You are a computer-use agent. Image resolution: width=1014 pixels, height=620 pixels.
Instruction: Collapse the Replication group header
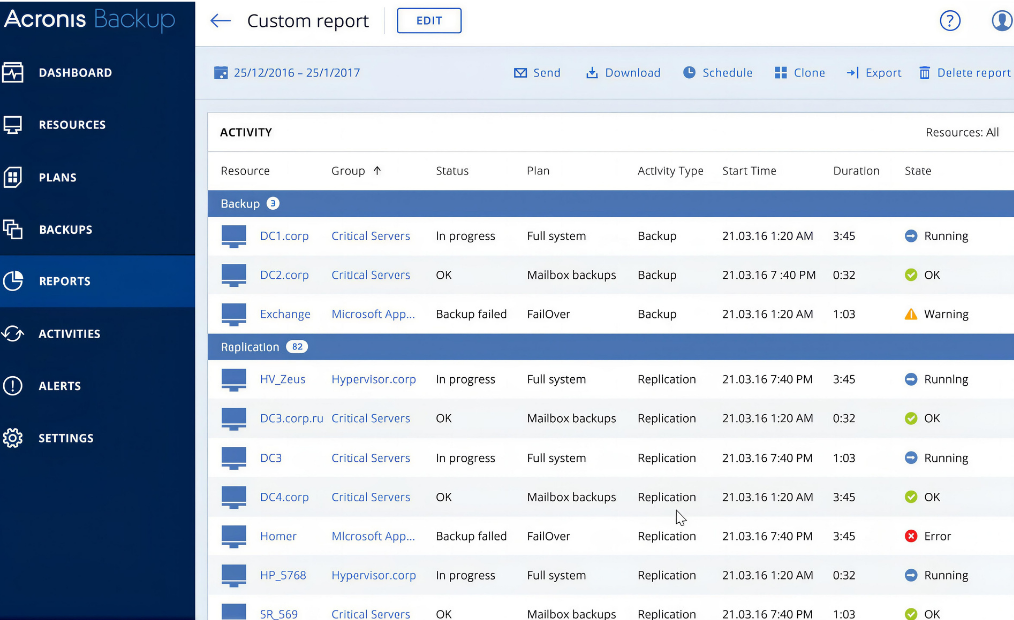point(610,347)
